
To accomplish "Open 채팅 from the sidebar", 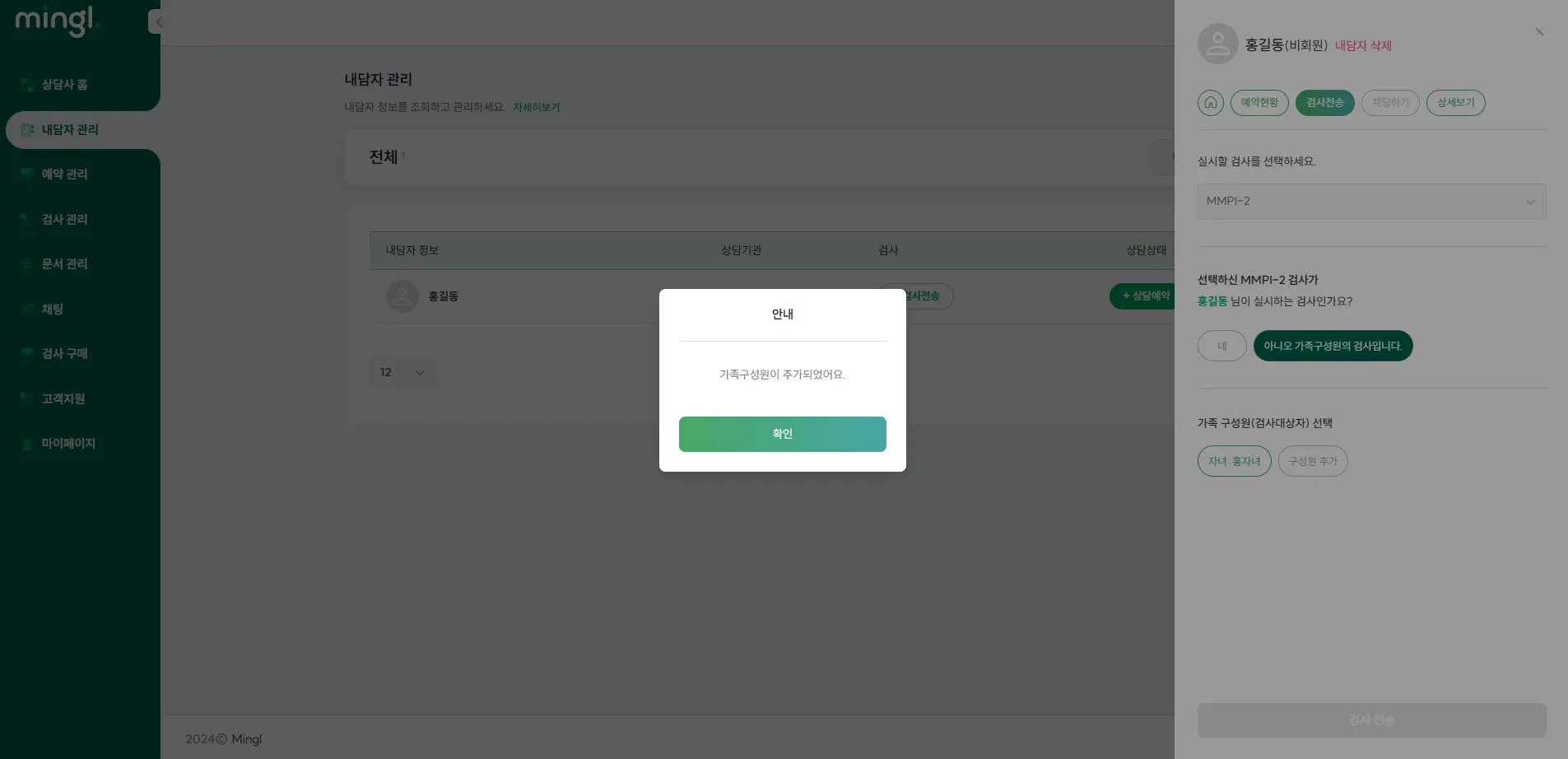I will pos(53,309).
